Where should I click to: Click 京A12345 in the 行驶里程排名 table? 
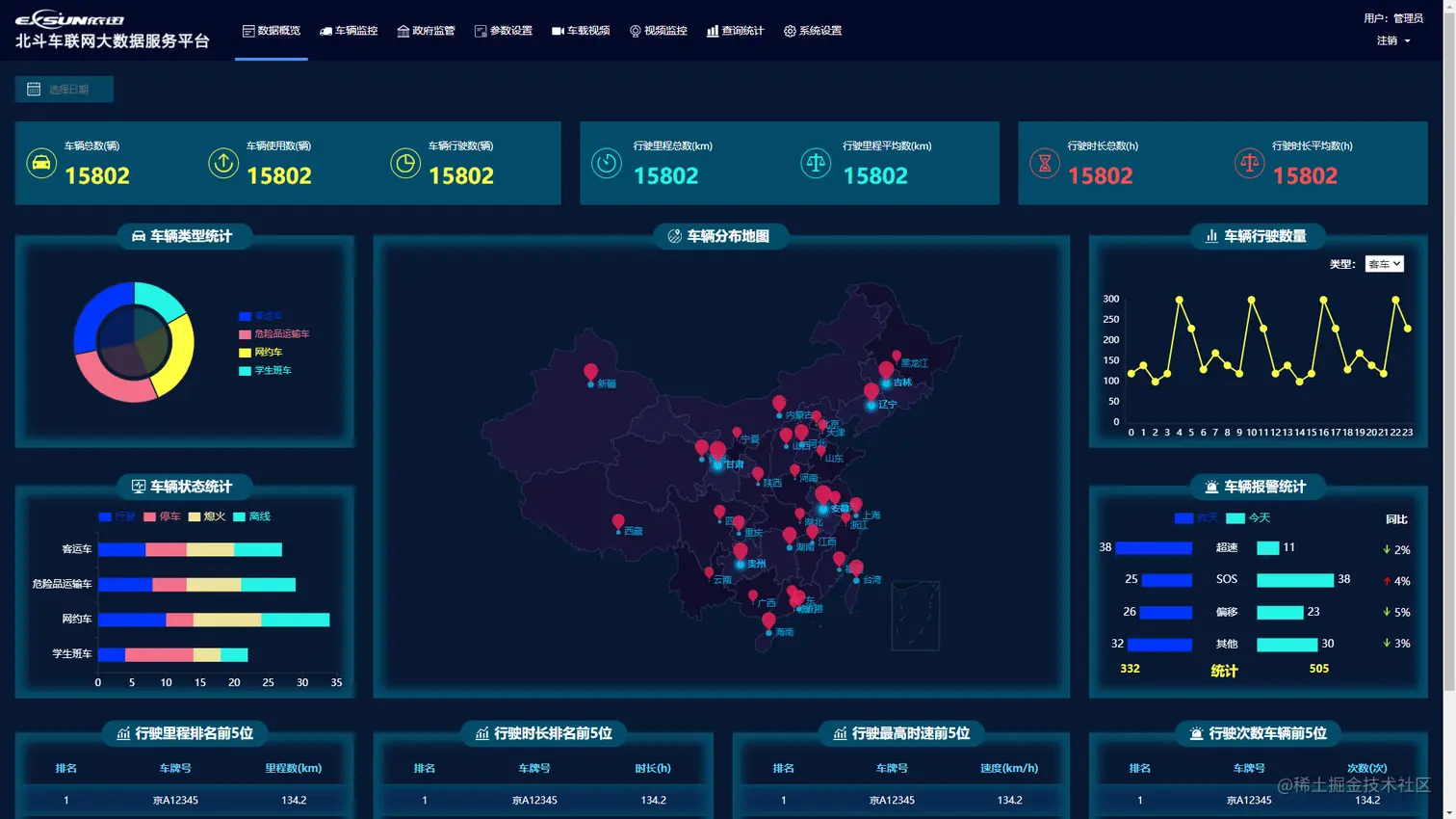175,801
